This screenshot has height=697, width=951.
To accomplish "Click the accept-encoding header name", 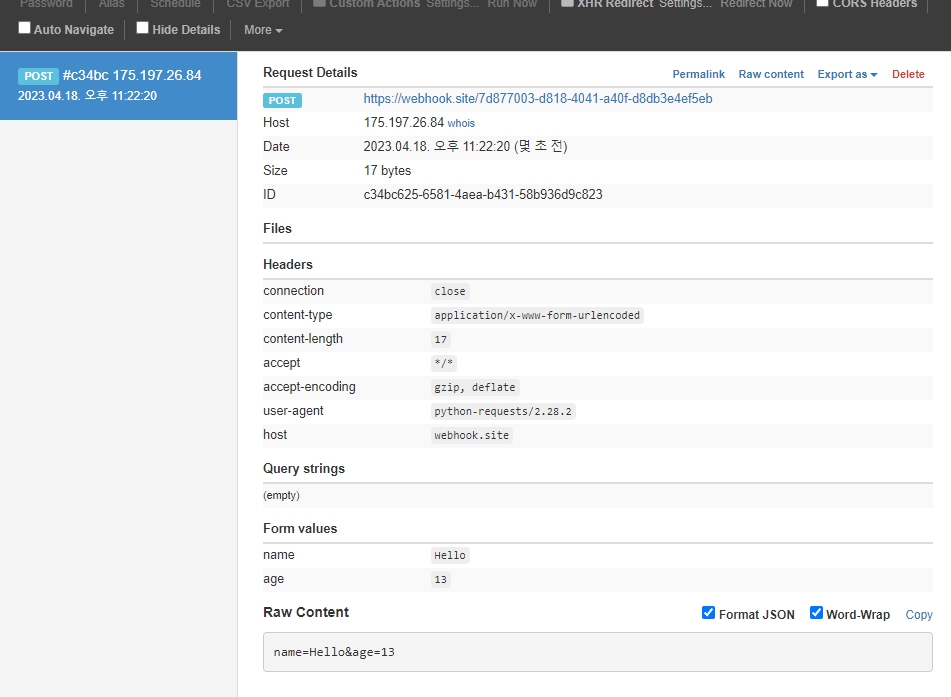I will point(309,387).
